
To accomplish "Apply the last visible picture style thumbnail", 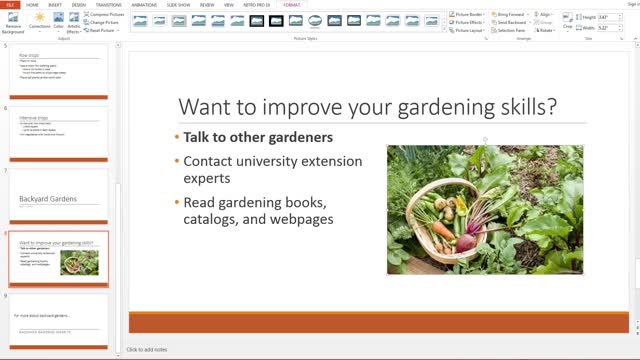I will coord(431,20).
